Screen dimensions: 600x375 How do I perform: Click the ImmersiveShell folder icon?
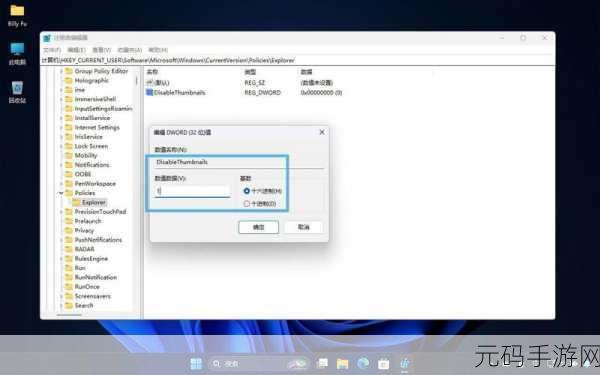69,99
